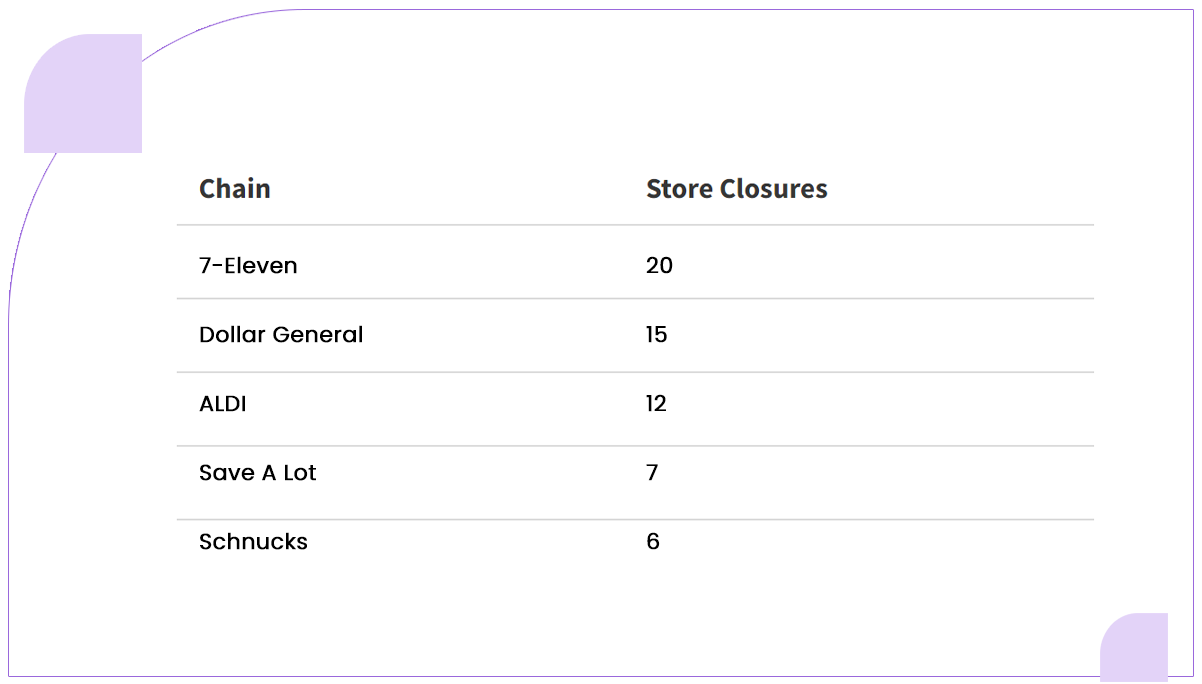Click the Chain column header

tap(235, 189)
